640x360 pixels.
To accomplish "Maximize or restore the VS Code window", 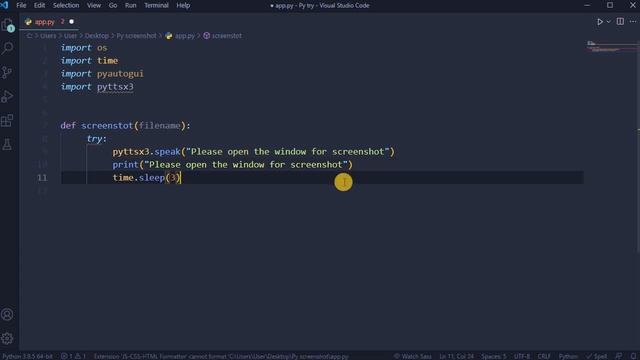I will click(x=610, y=5).
